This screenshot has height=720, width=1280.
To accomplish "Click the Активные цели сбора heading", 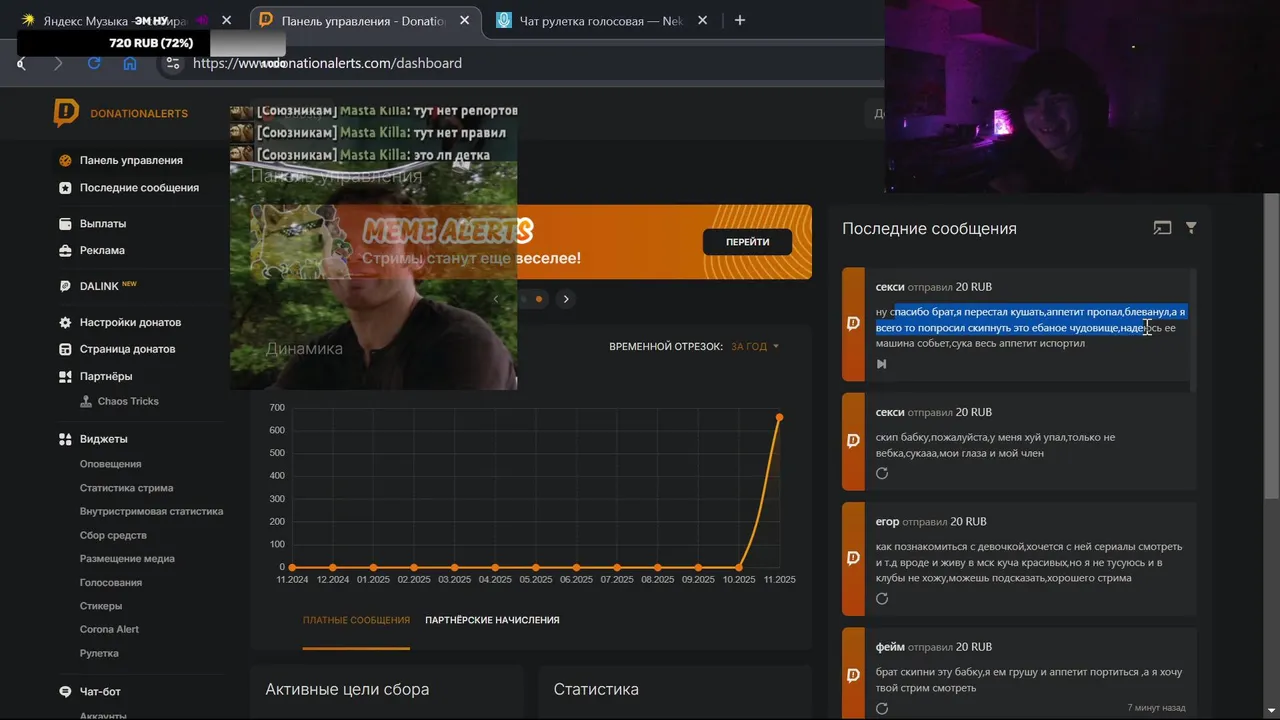I will point(347,689).
